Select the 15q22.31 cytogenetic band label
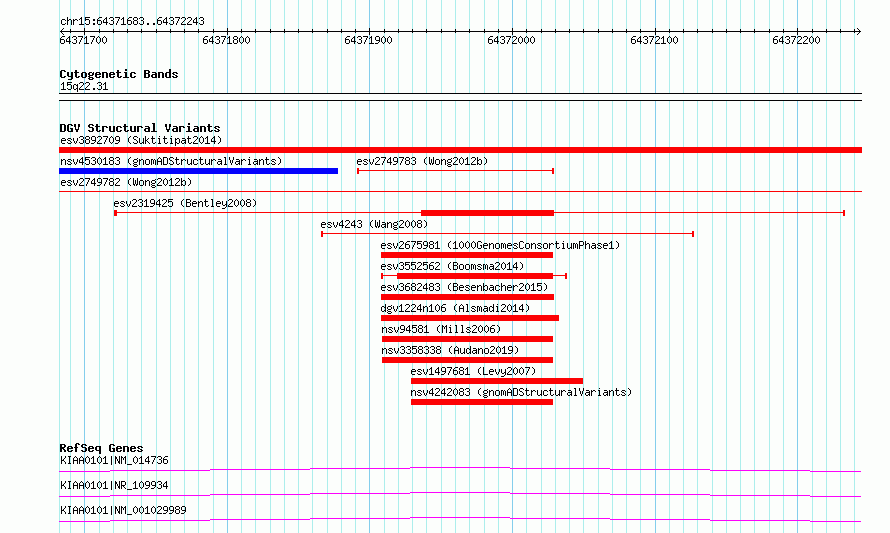The height and width of the screenshot is (533, 890). [x=84, y=86]
